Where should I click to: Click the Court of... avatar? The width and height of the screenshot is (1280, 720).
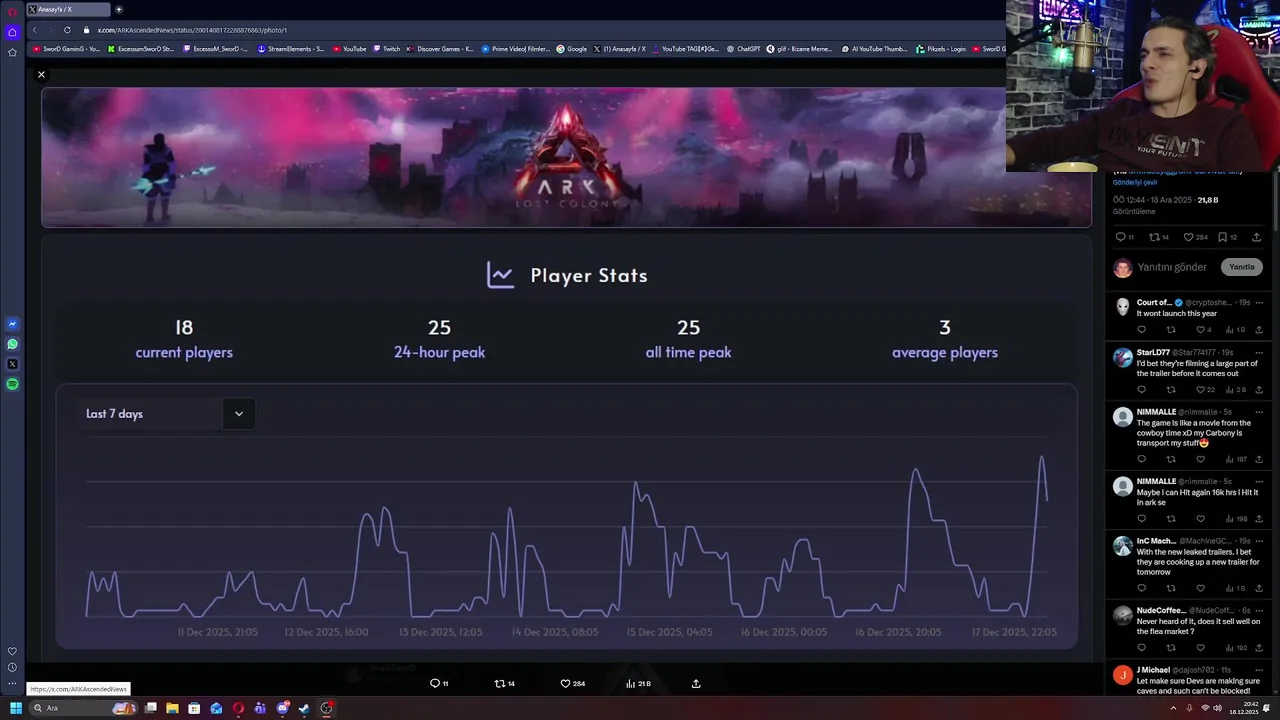(1123, 306)
